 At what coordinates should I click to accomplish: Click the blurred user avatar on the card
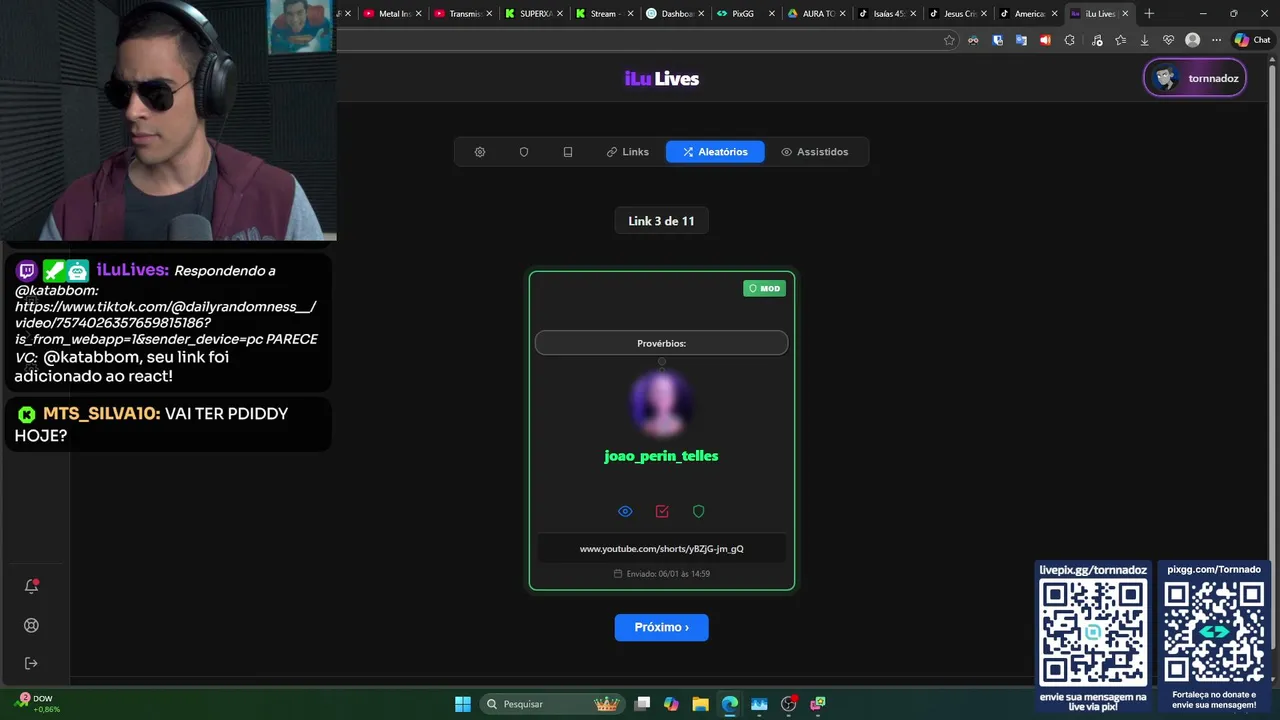661,403
